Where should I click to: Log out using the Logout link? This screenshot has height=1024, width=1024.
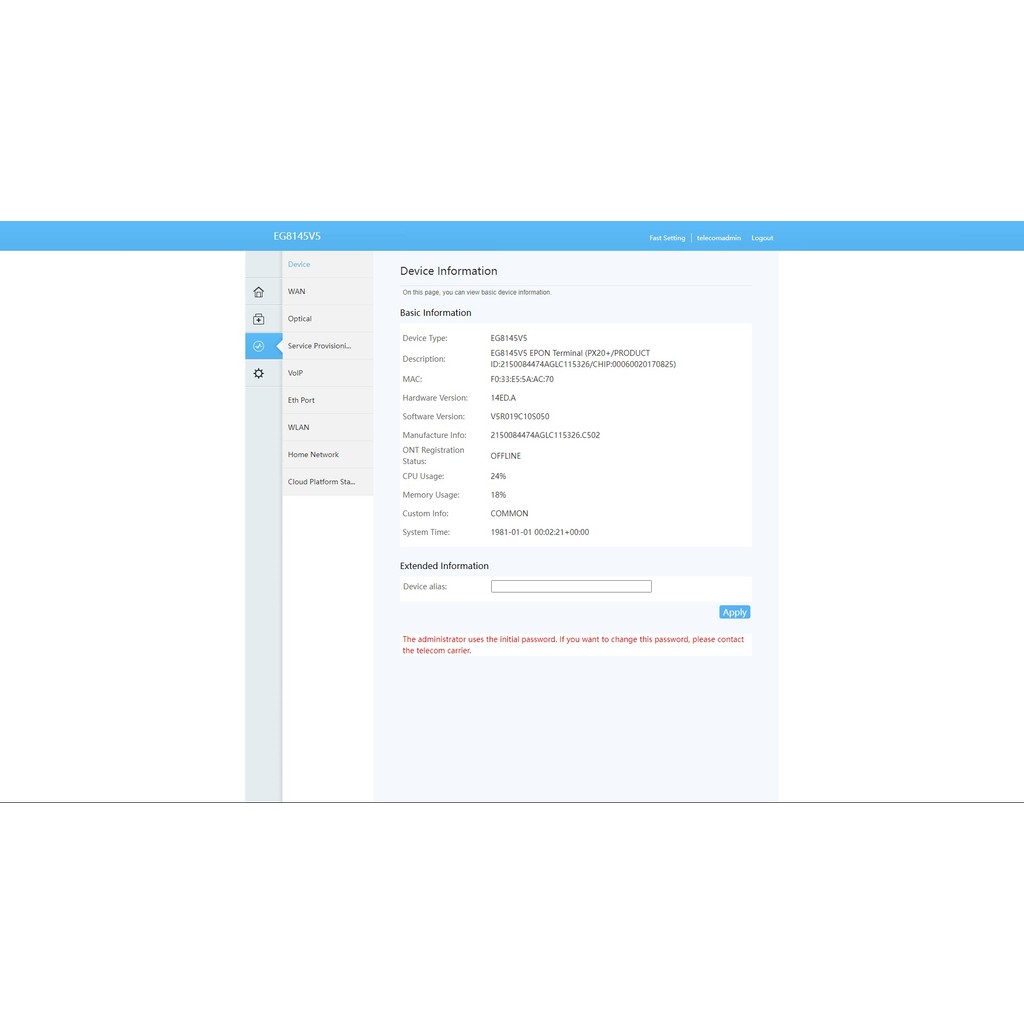(x=762, y=238)
